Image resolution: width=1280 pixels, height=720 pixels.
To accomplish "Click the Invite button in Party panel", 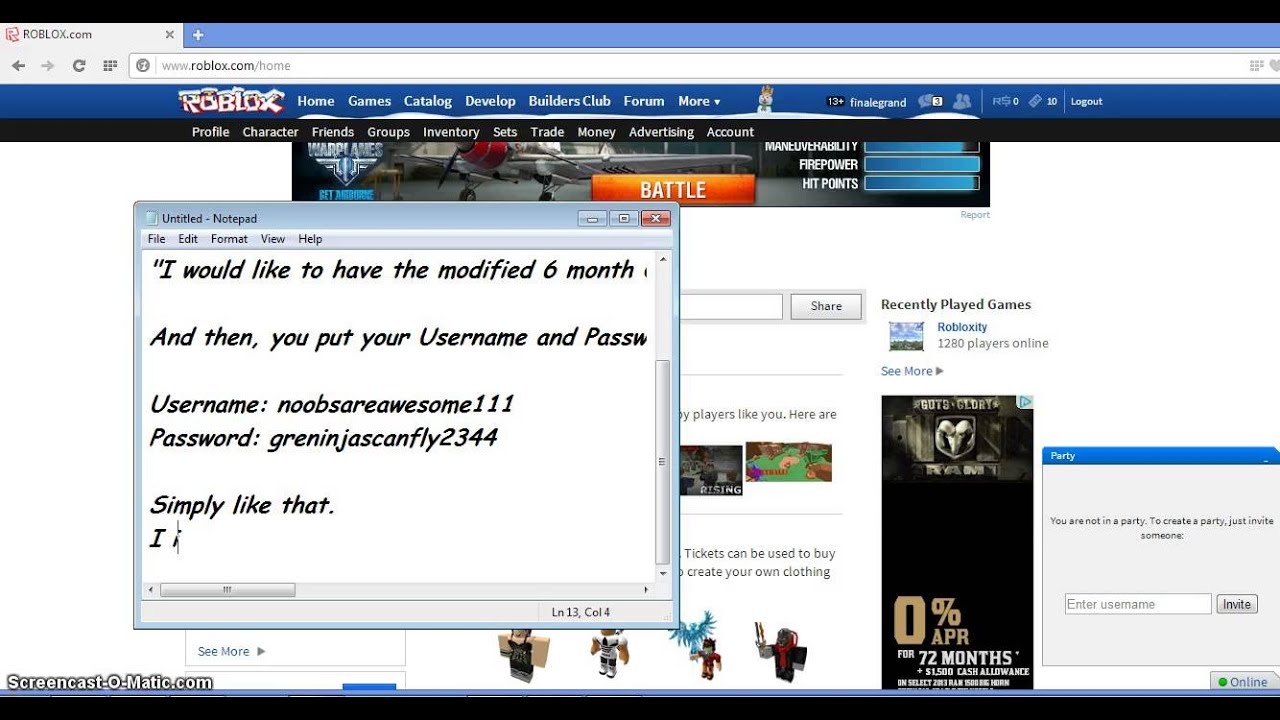I will pos(1237,604).
